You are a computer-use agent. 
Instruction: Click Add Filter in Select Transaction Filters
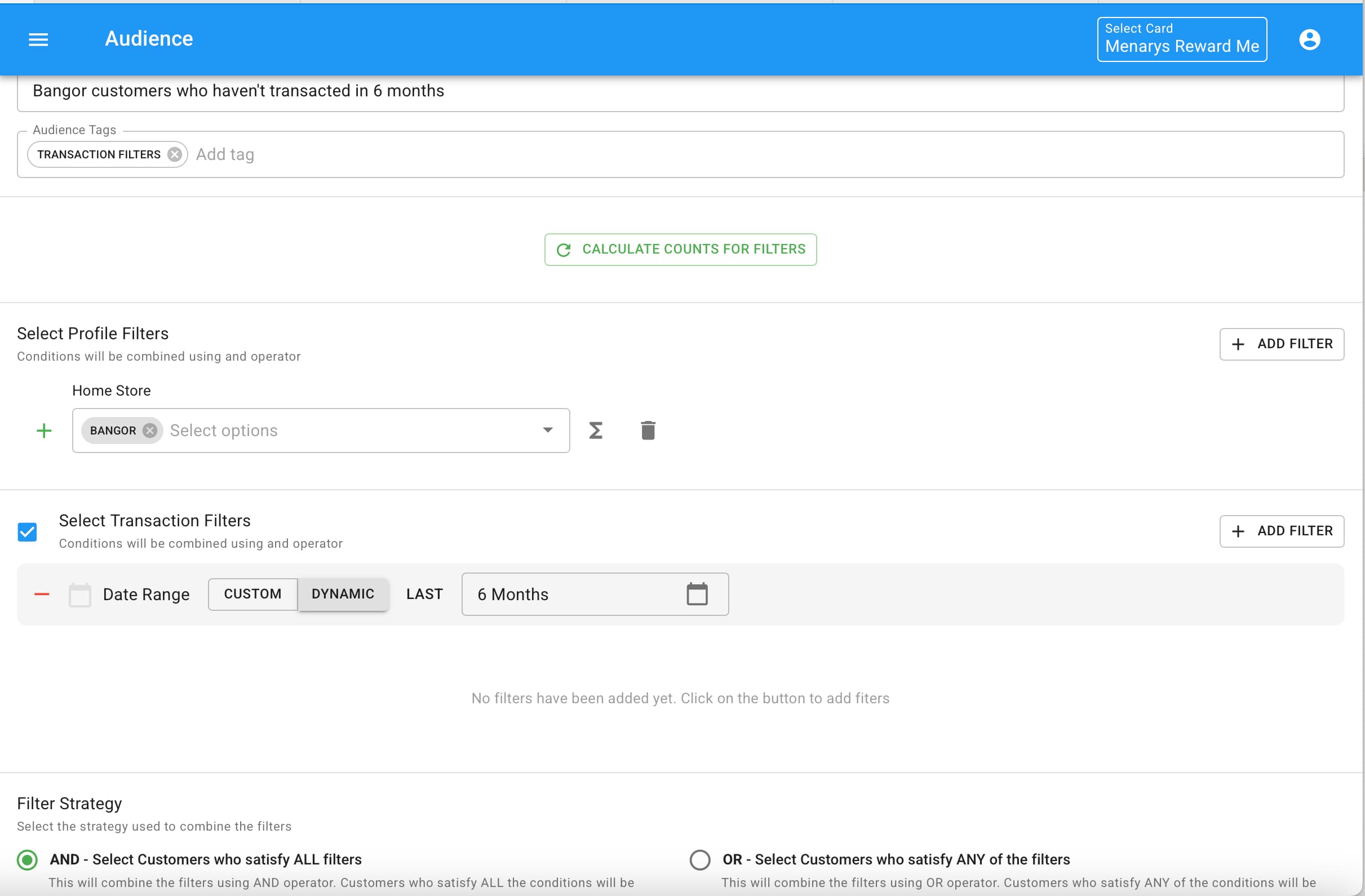point(1282,531)
